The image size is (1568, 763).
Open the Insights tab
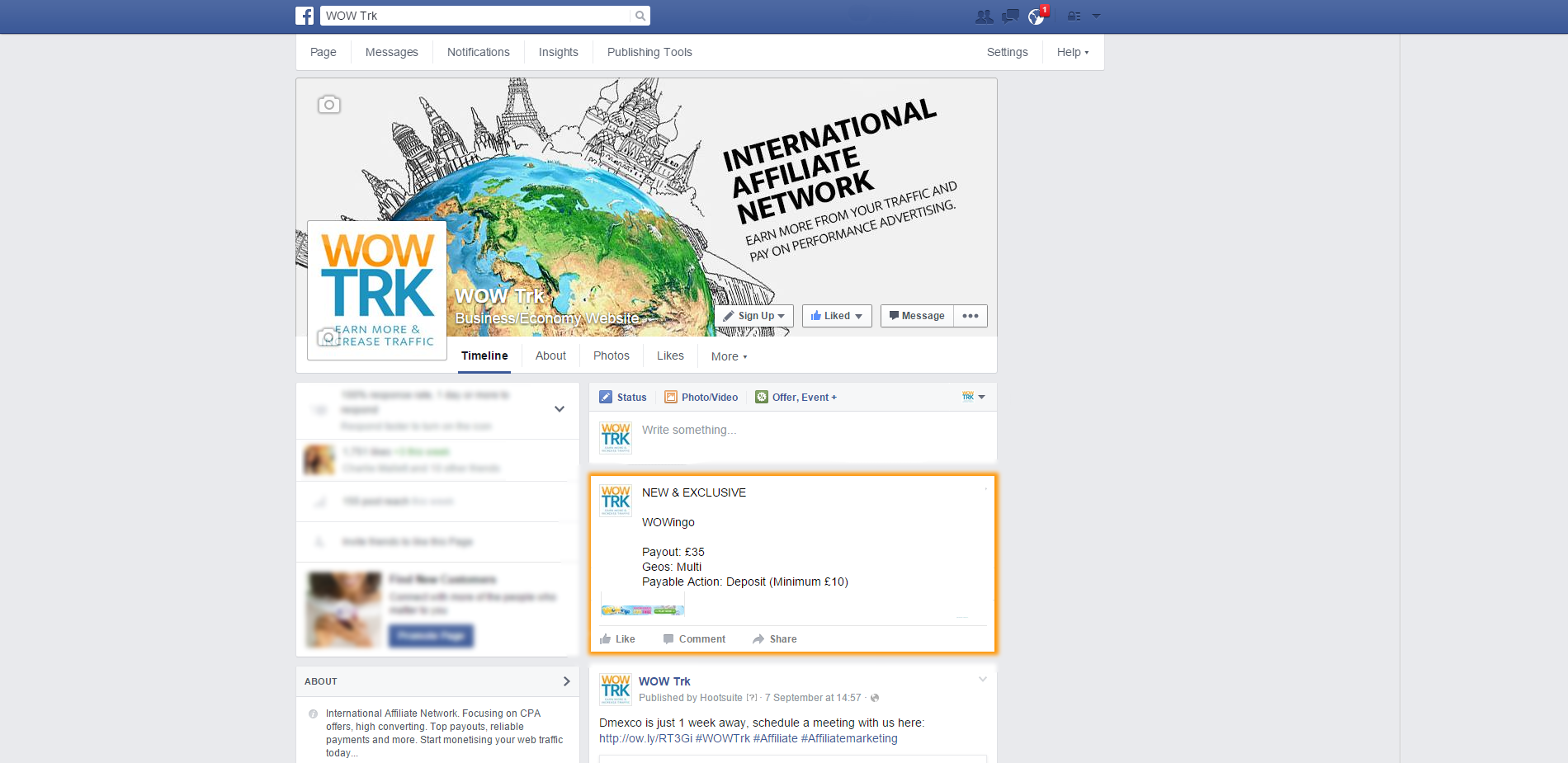pyautogui.click(x=559, y=52)
